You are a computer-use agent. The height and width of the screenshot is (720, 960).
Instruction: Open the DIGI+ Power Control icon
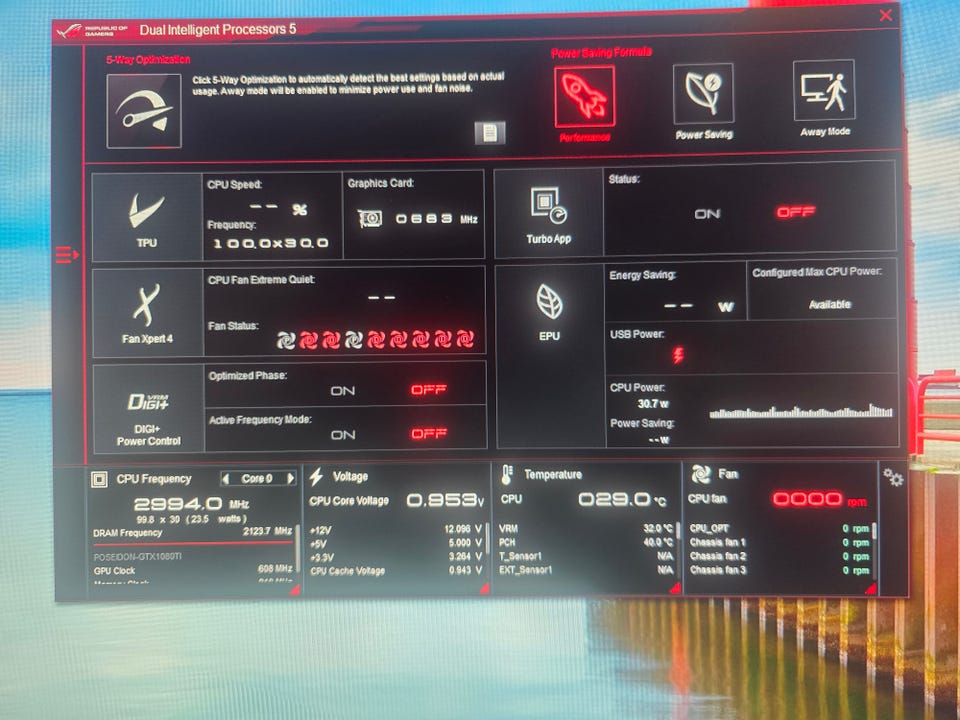[x=148, y=402]
